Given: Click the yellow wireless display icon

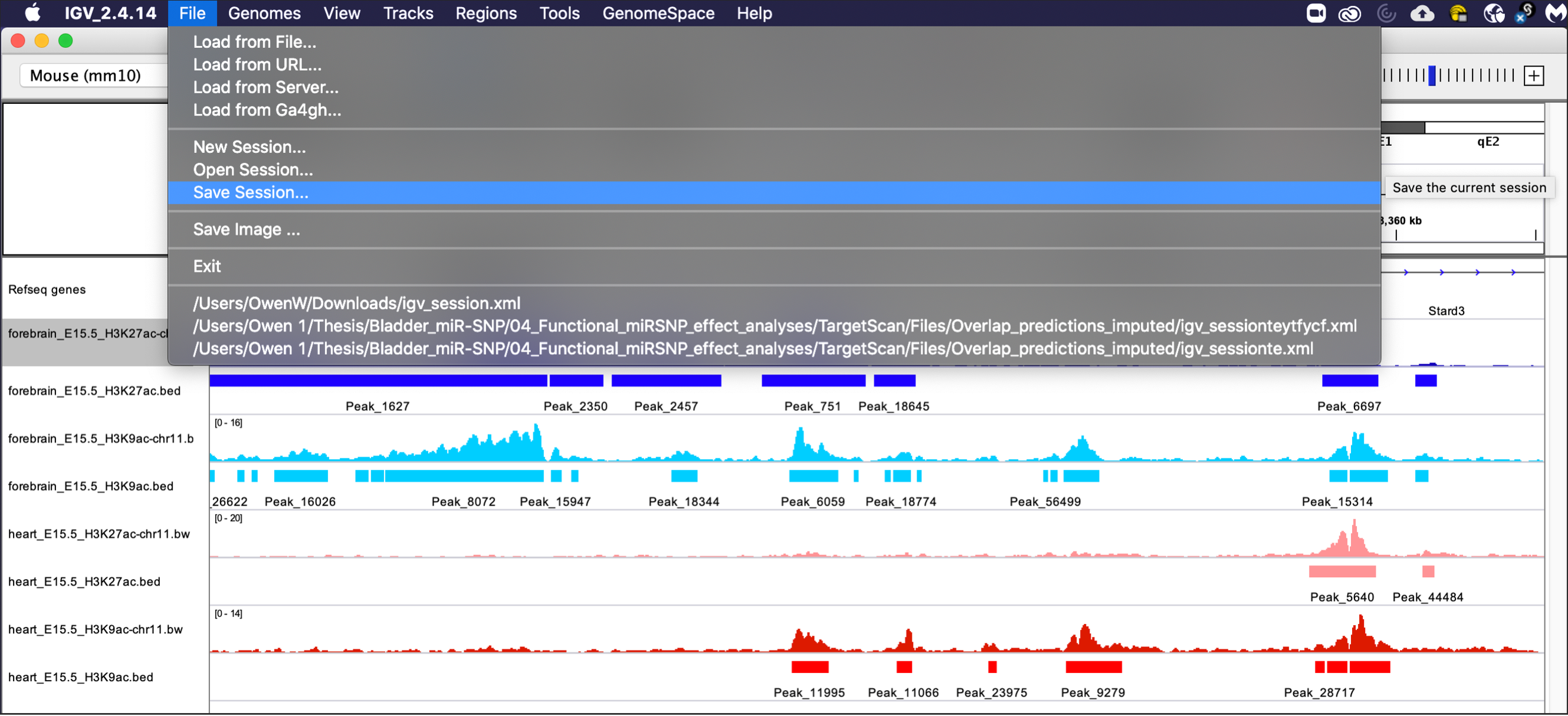Looking at the screenshot, I should 1458,13.
